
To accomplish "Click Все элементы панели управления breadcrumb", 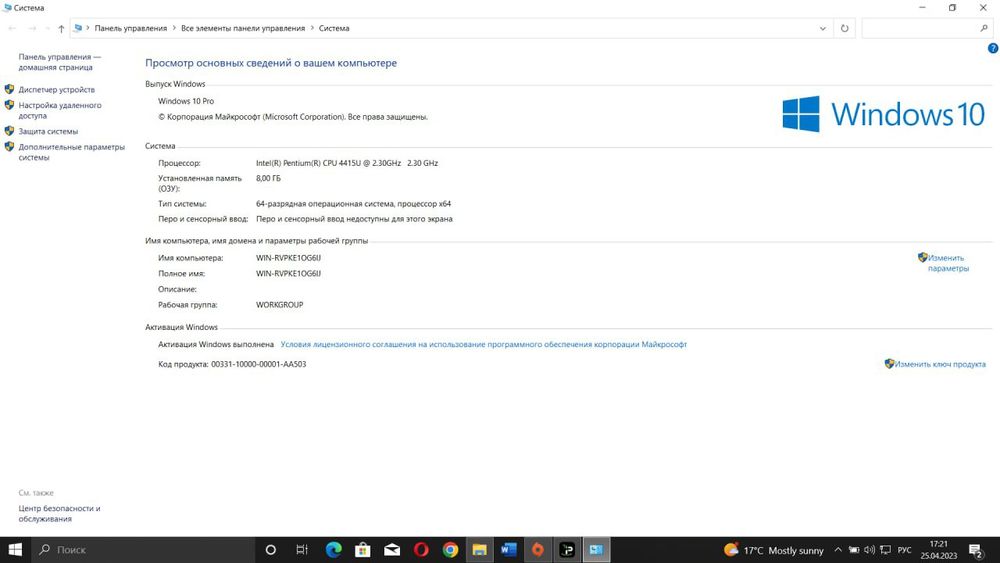I will pyautogui.click(x=243, y=28).
